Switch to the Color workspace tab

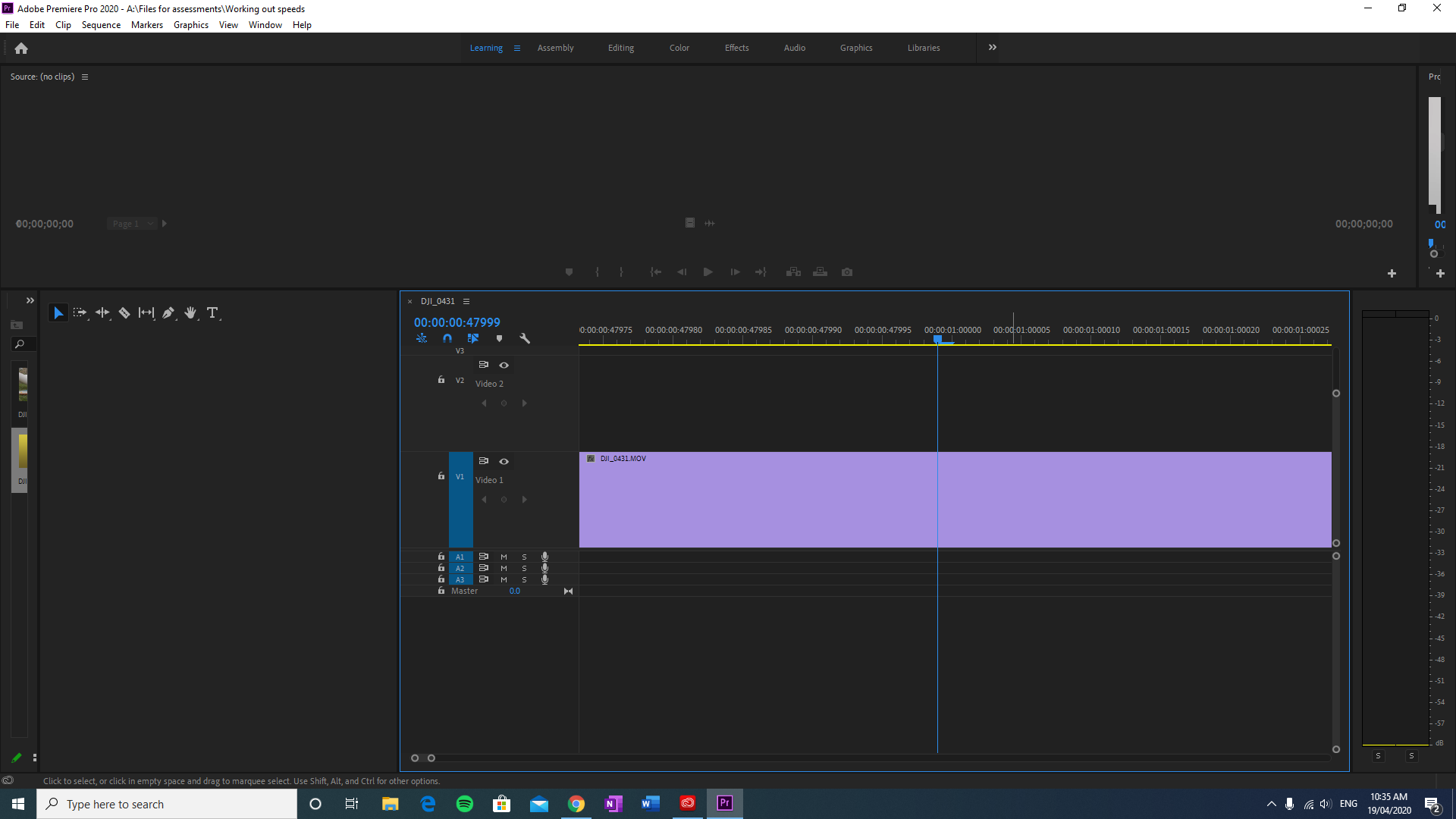click(679, 47)
